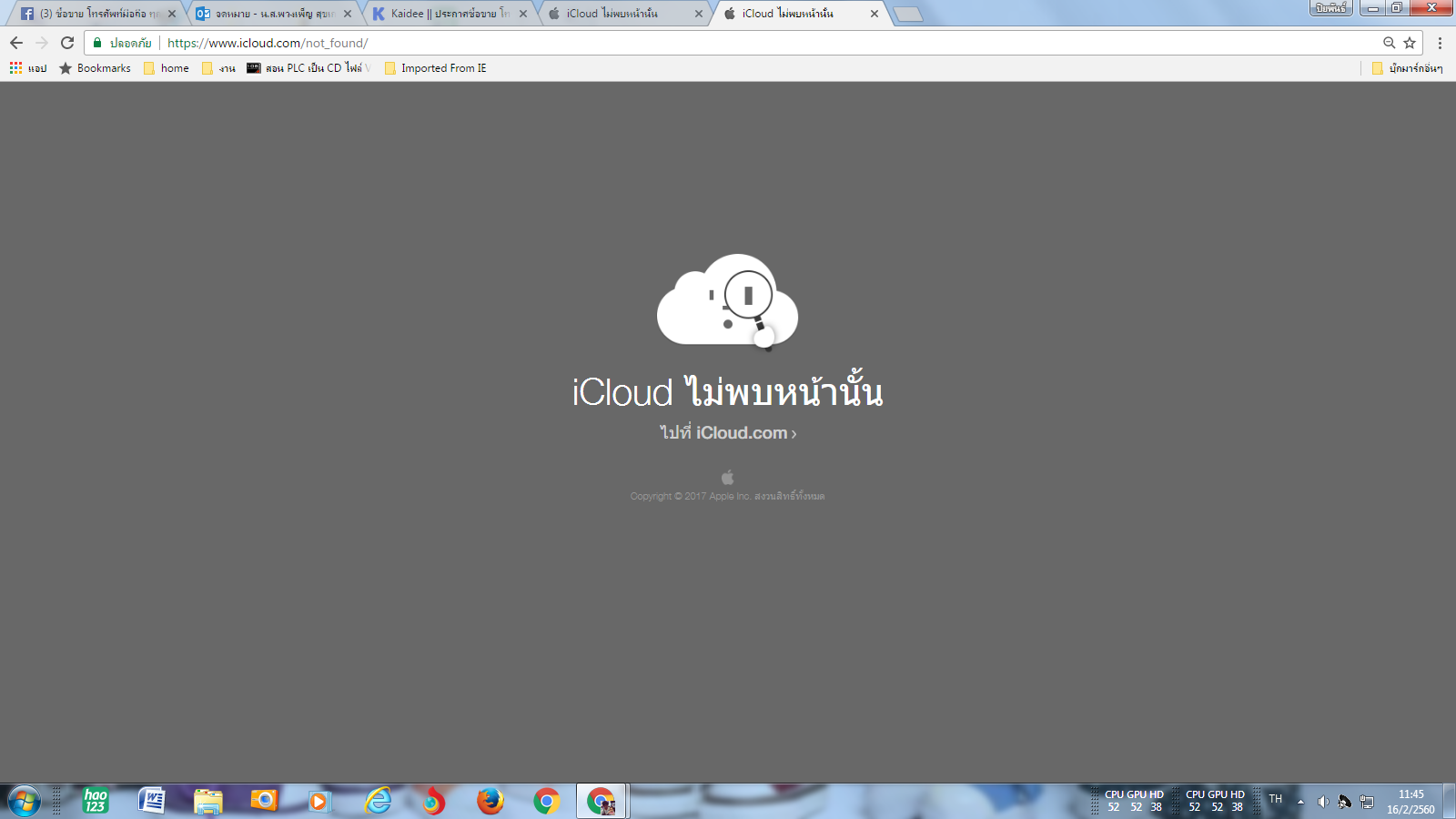This screenshot has width=1456, height=819.
Task: Click the Copyright 2017 Apple Inc. text
Action: tap(727, 496)
